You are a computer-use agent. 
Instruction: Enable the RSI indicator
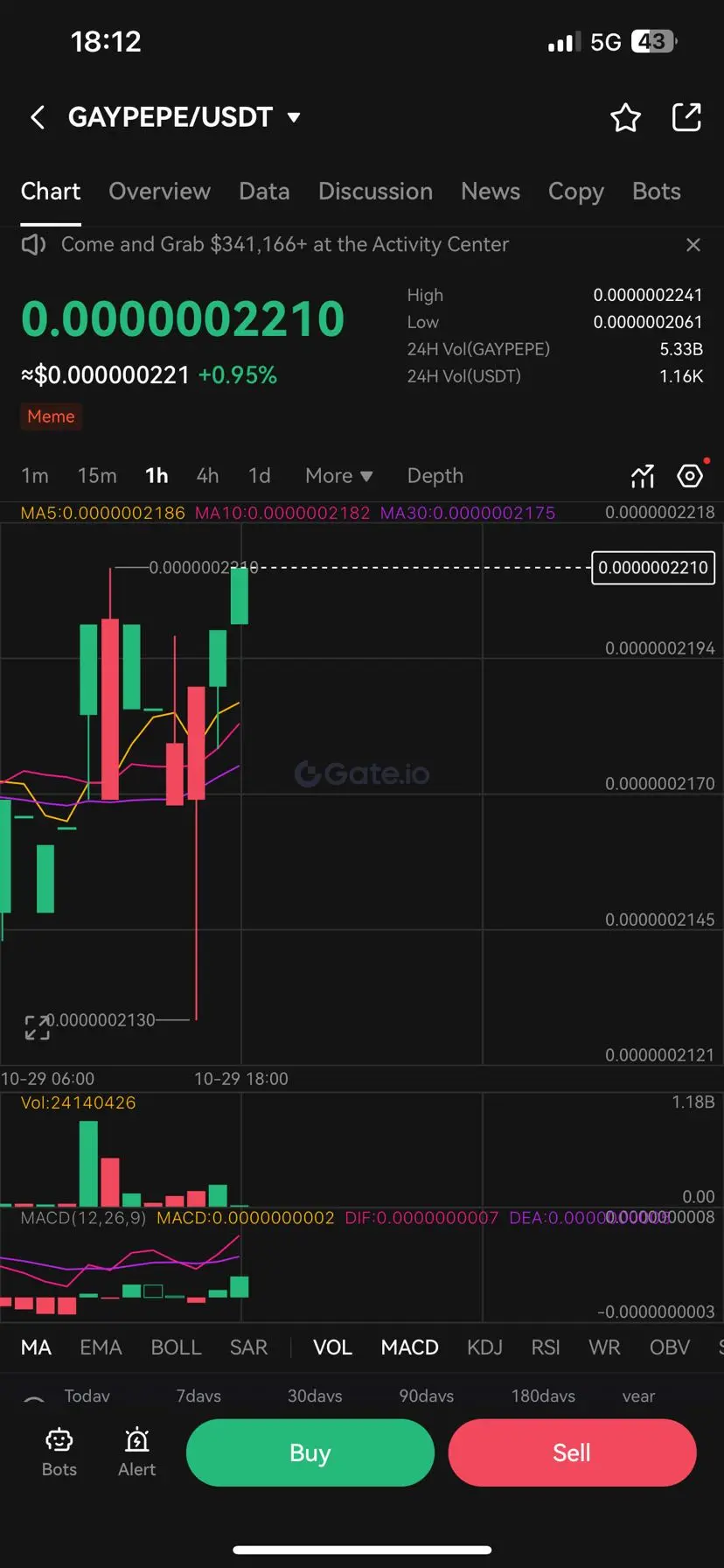point(546,1347)
